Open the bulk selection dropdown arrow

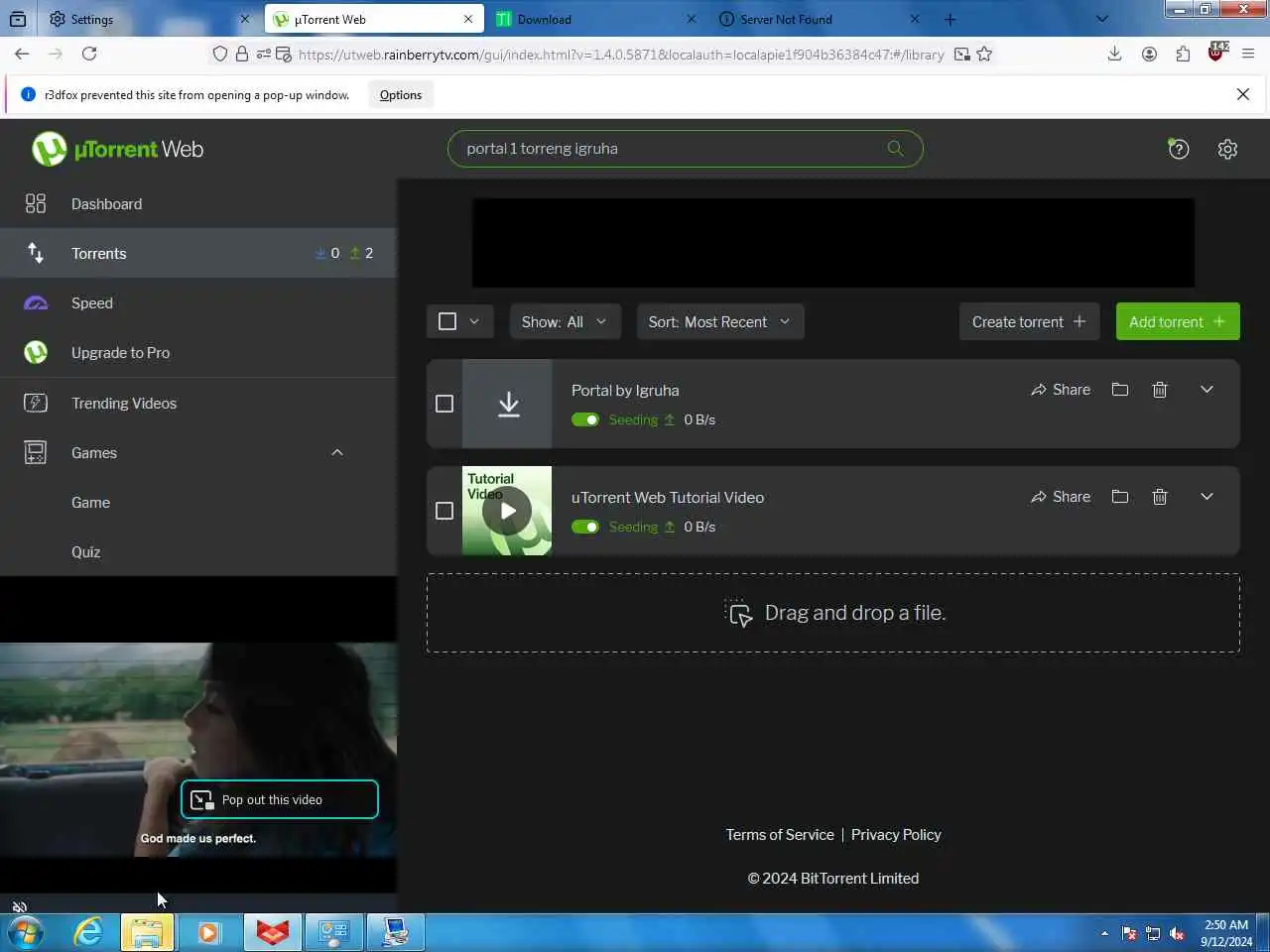coord(474,321)
